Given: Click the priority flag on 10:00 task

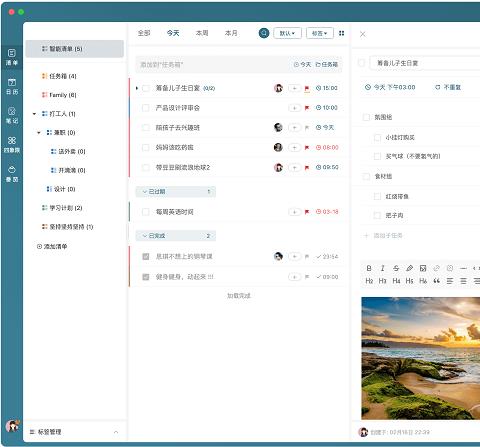Looking at the screenshot, I should coord(307,108).
